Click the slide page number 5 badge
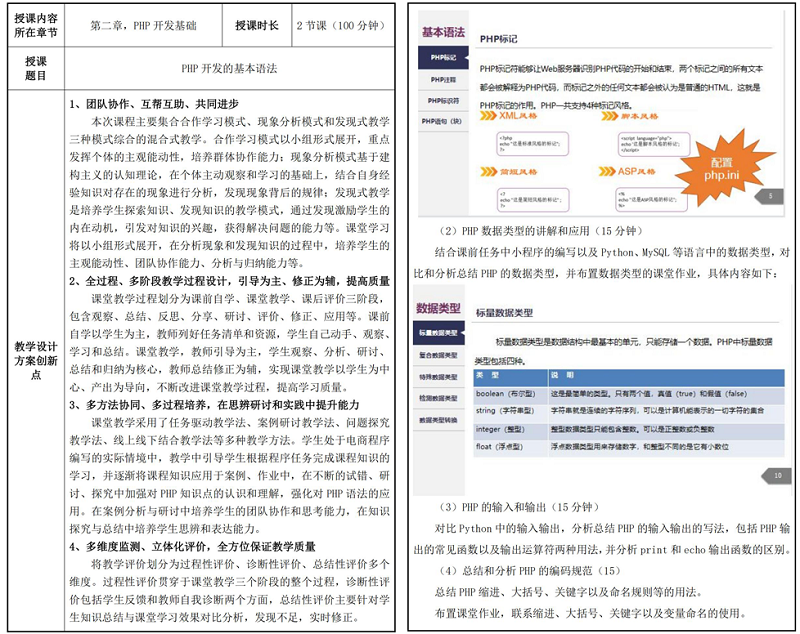The image size is (800, 634). point(770,198)
